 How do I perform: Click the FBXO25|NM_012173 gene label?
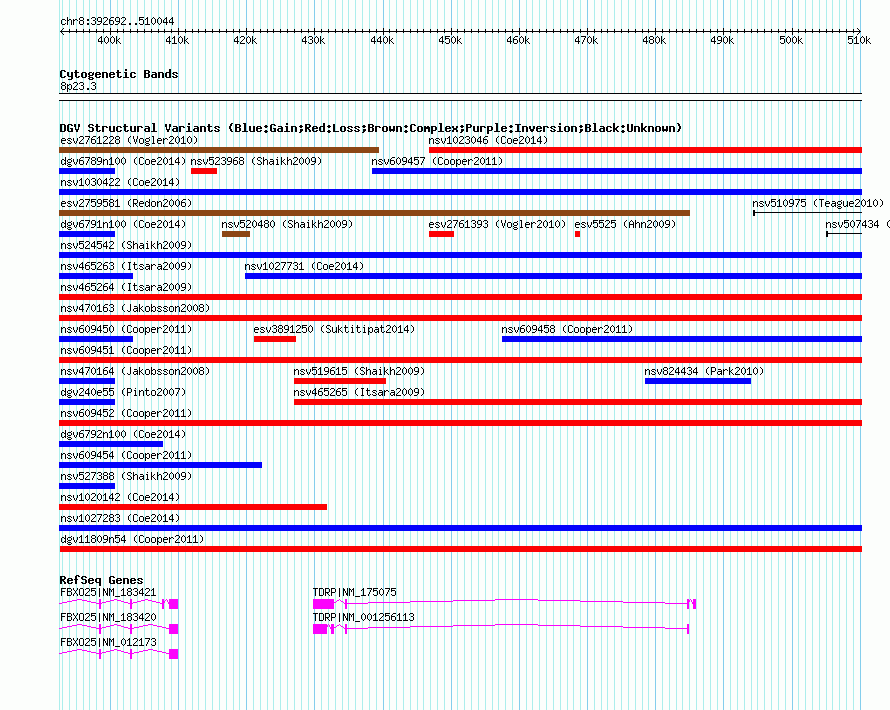108,642
